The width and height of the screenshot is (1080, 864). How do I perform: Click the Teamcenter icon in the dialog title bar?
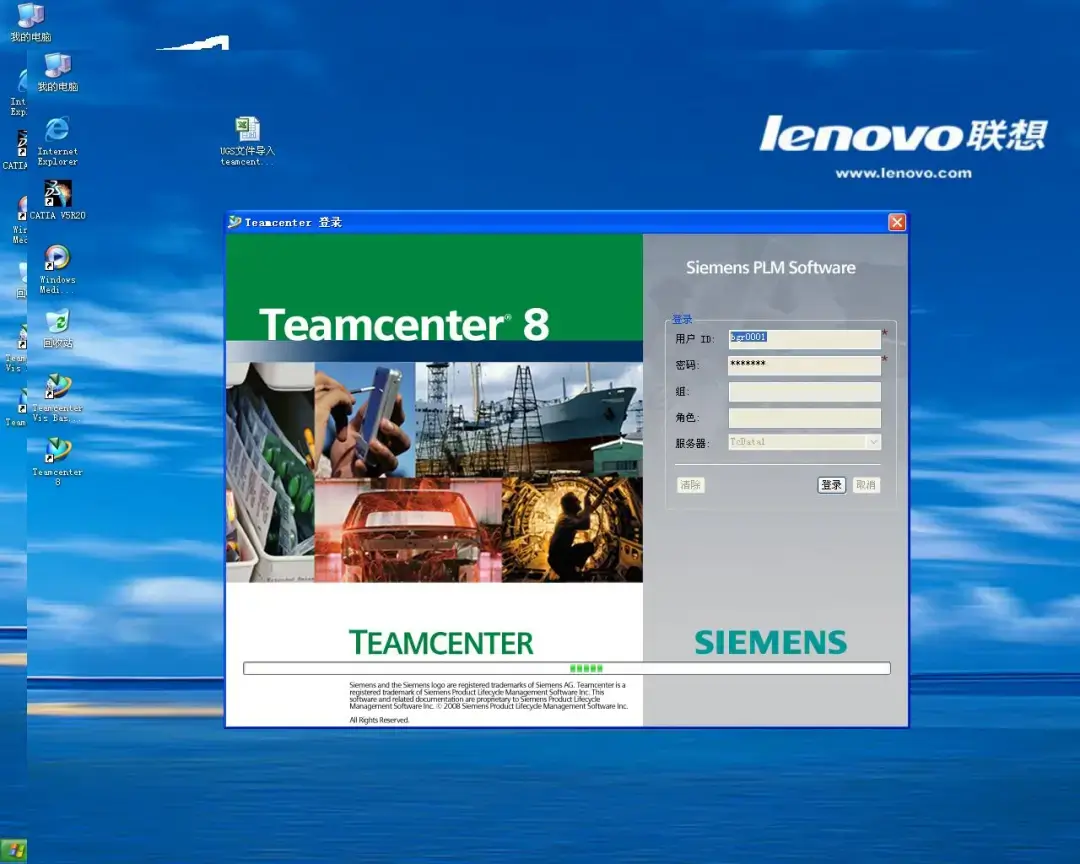(x=234, y=221)
